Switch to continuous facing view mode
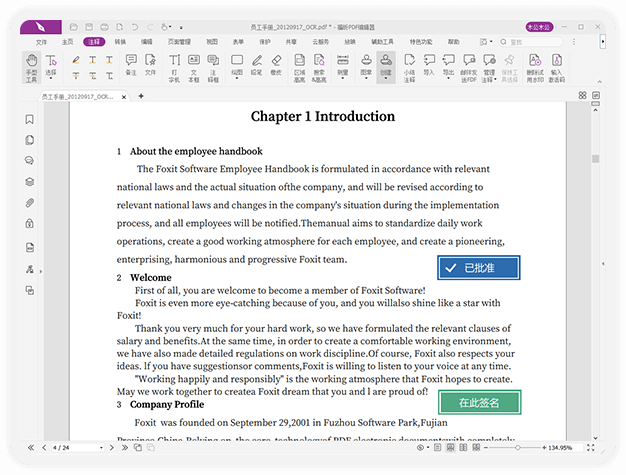 point(476,447)
